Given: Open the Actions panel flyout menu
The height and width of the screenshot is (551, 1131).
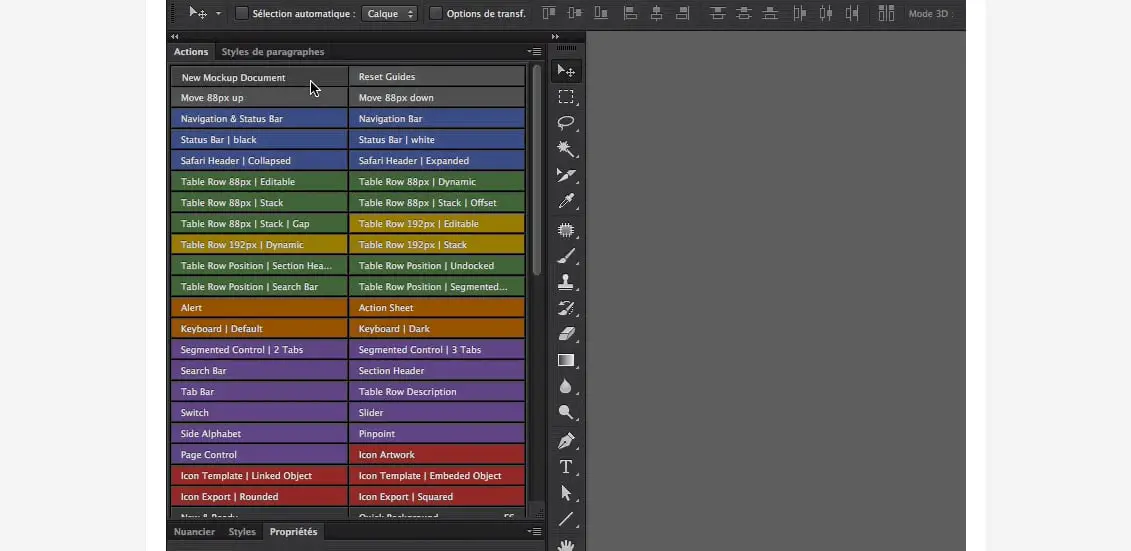Looking at the screenshot, I should pyautogui.click(x=534, y=51).
